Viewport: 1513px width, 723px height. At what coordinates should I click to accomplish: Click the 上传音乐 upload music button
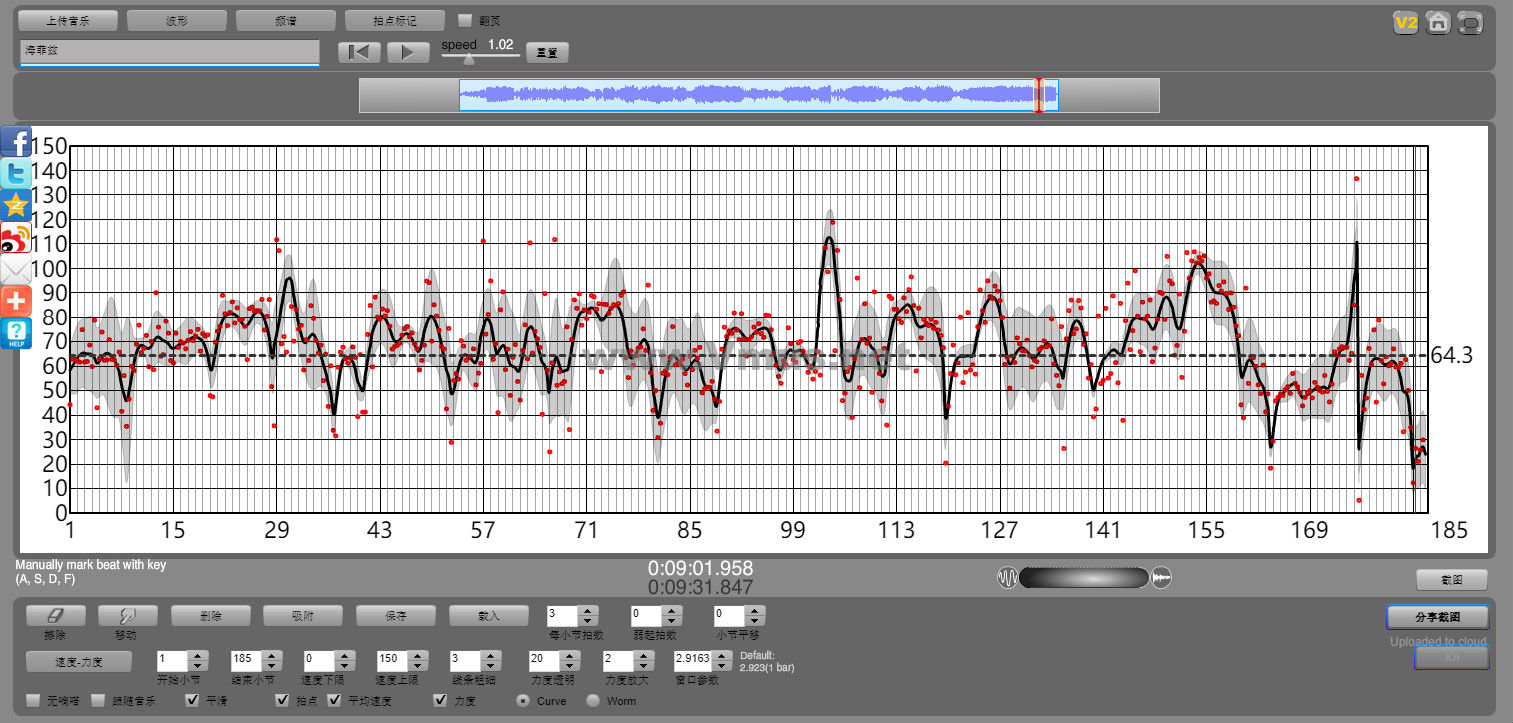[68, 20]
